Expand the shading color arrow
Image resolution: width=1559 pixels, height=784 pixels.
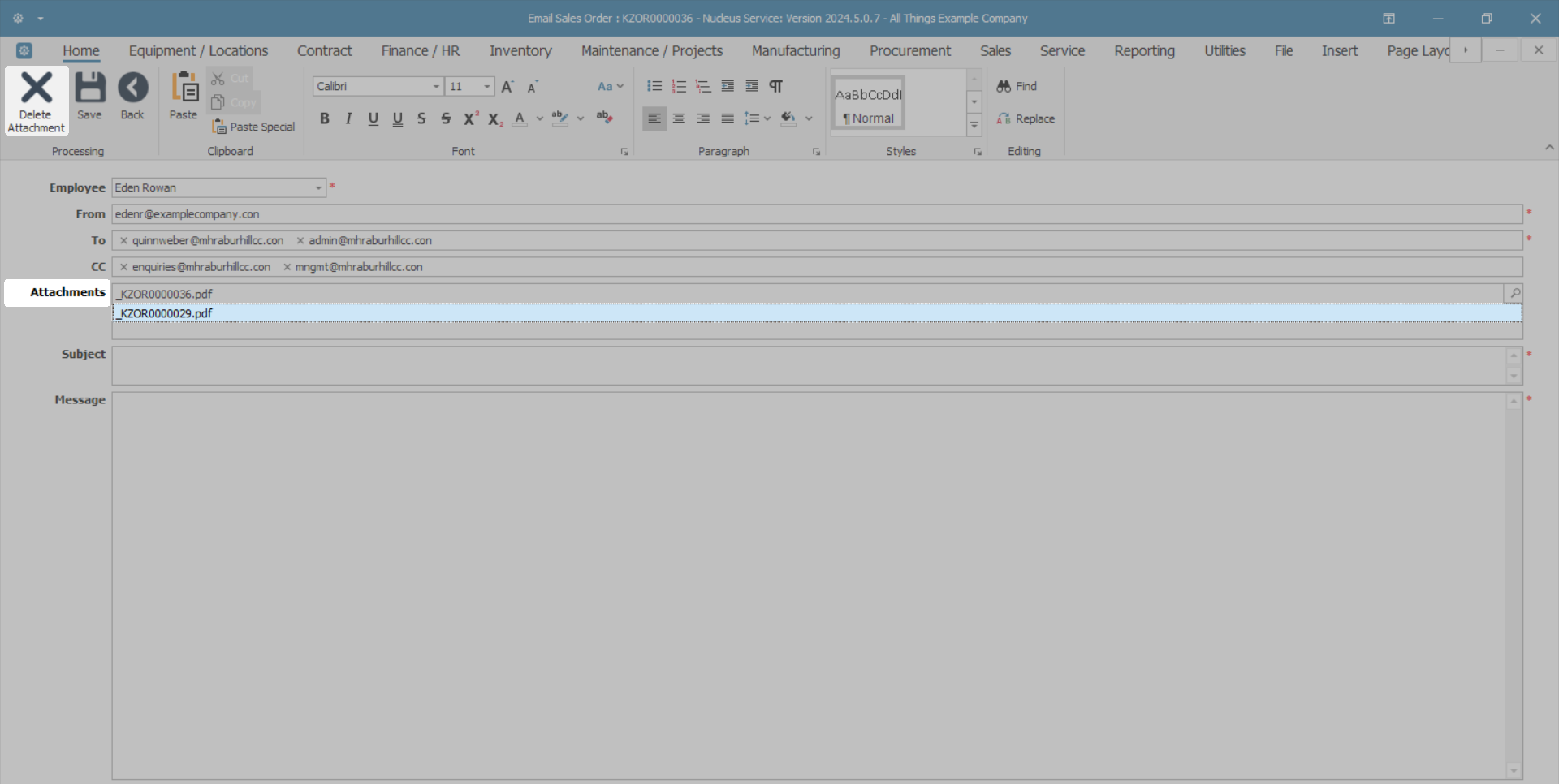tap(810, 118)
